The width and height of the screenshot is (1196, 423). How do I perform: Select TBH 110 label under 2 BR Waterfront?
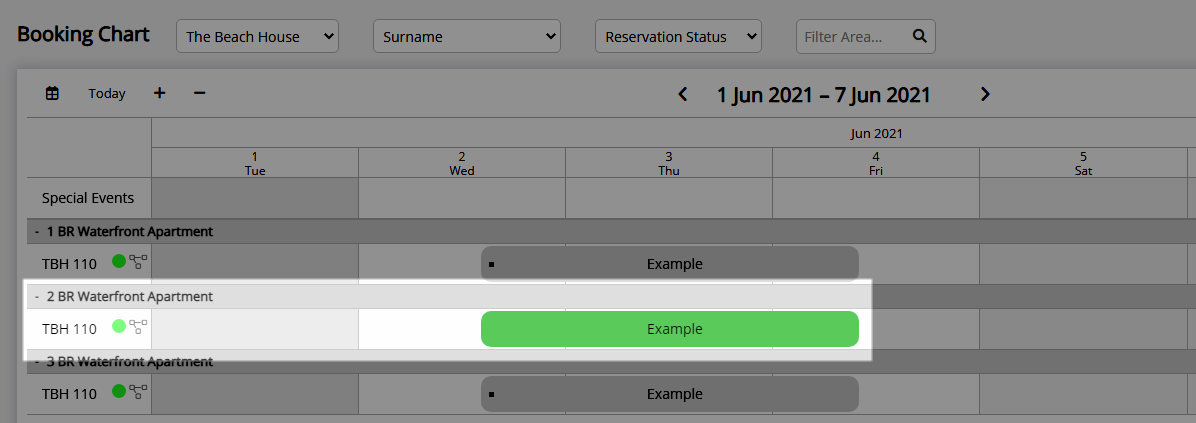[x=69, y=329]
